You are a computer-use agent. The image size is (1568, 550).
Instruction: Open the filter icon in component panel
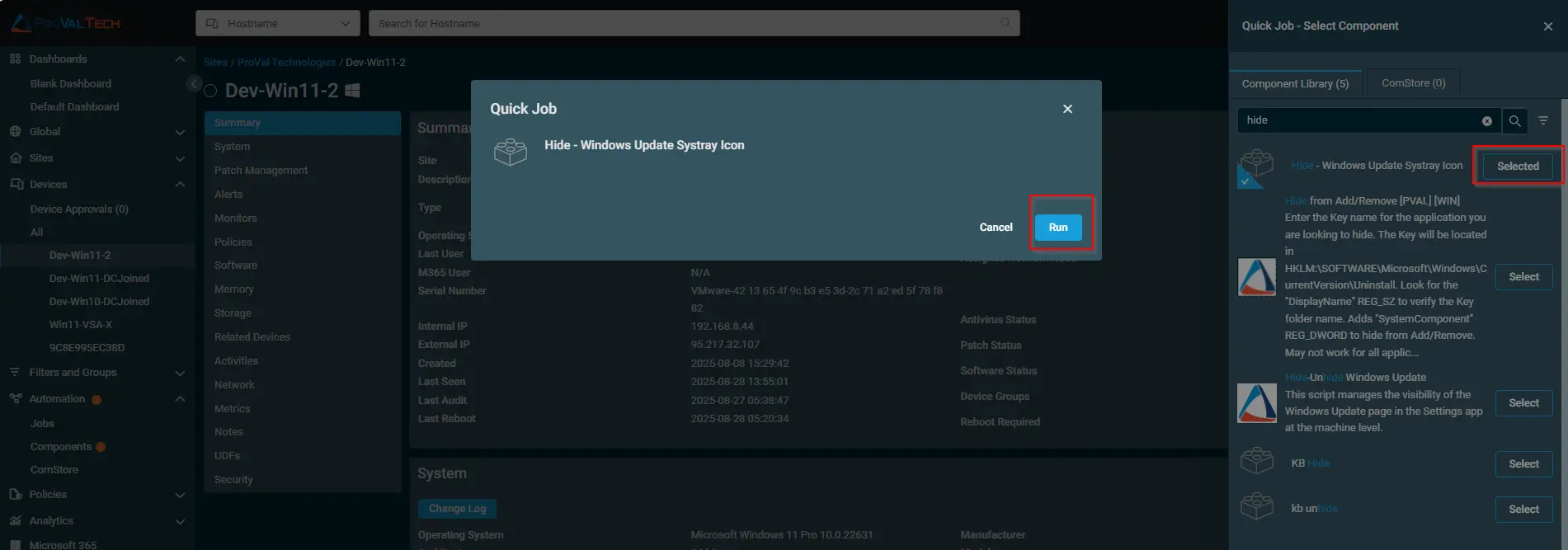[1543, 120]
